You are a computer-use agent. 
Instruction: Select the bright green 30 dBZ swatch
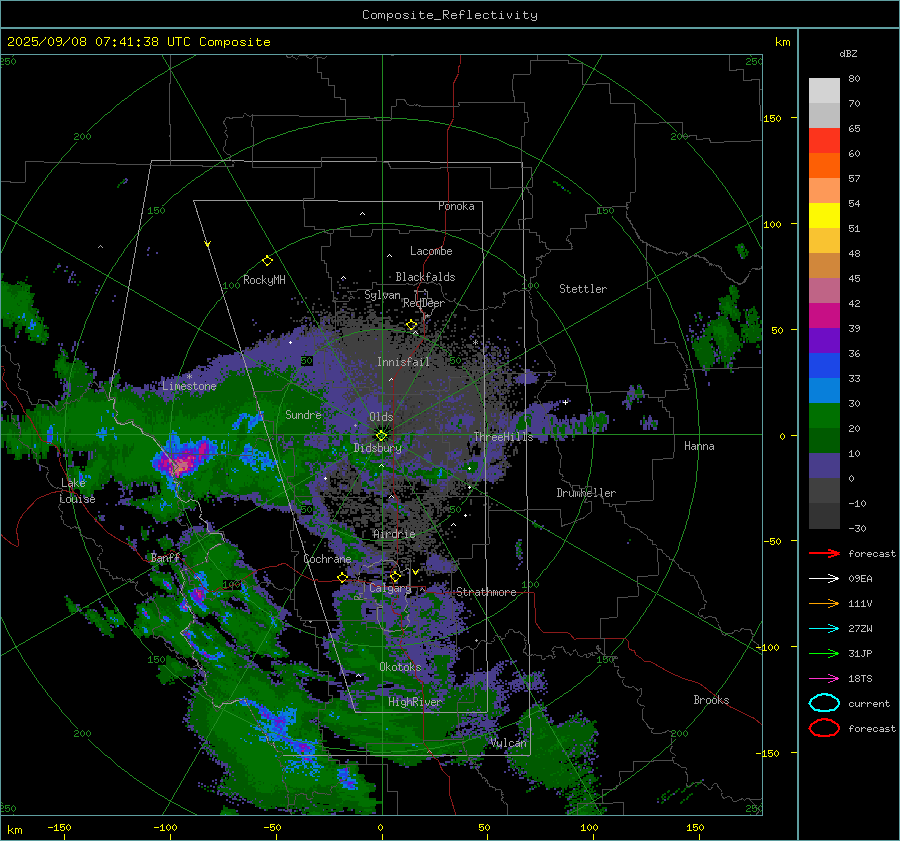824,416
